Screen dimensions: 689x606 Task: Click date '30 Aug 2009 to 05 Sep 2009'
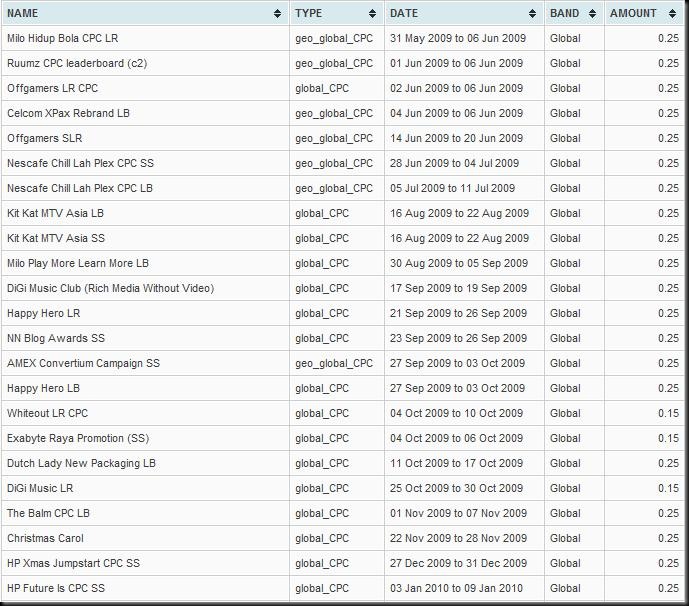459,264
